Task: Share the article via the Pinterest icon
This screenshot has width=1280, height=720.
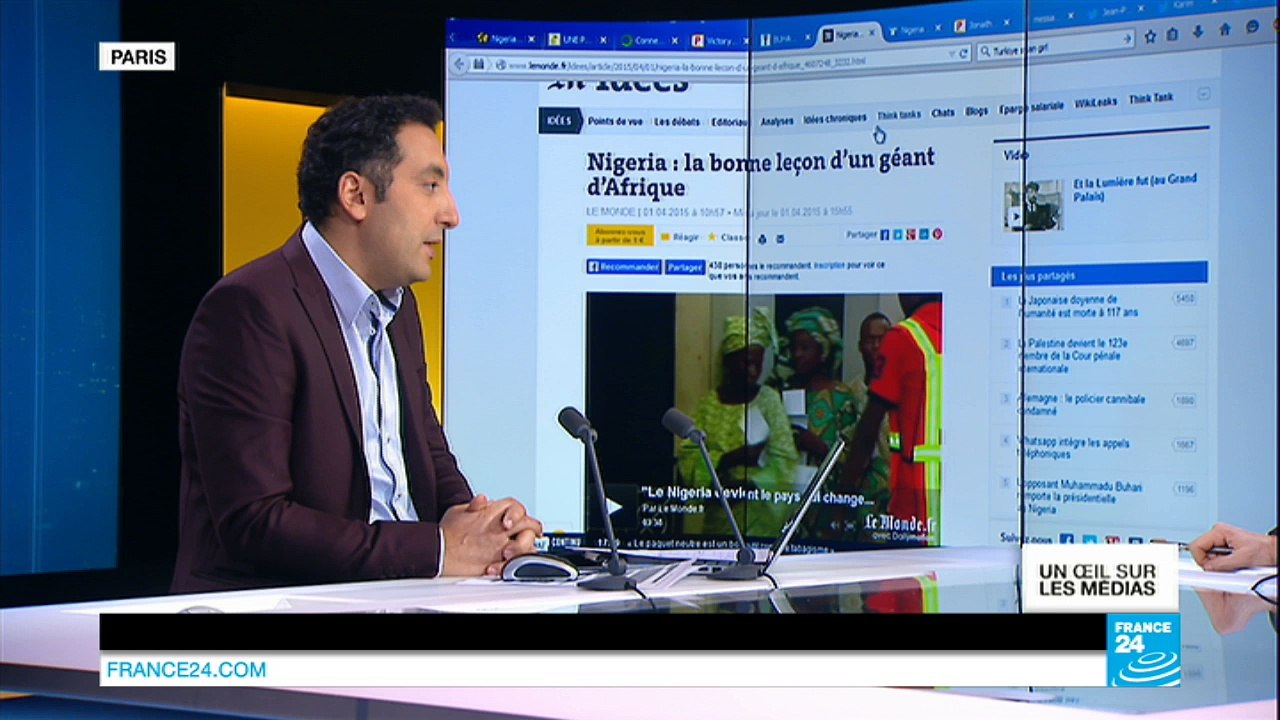Action: pyautogui.click(x=937, y=234)
